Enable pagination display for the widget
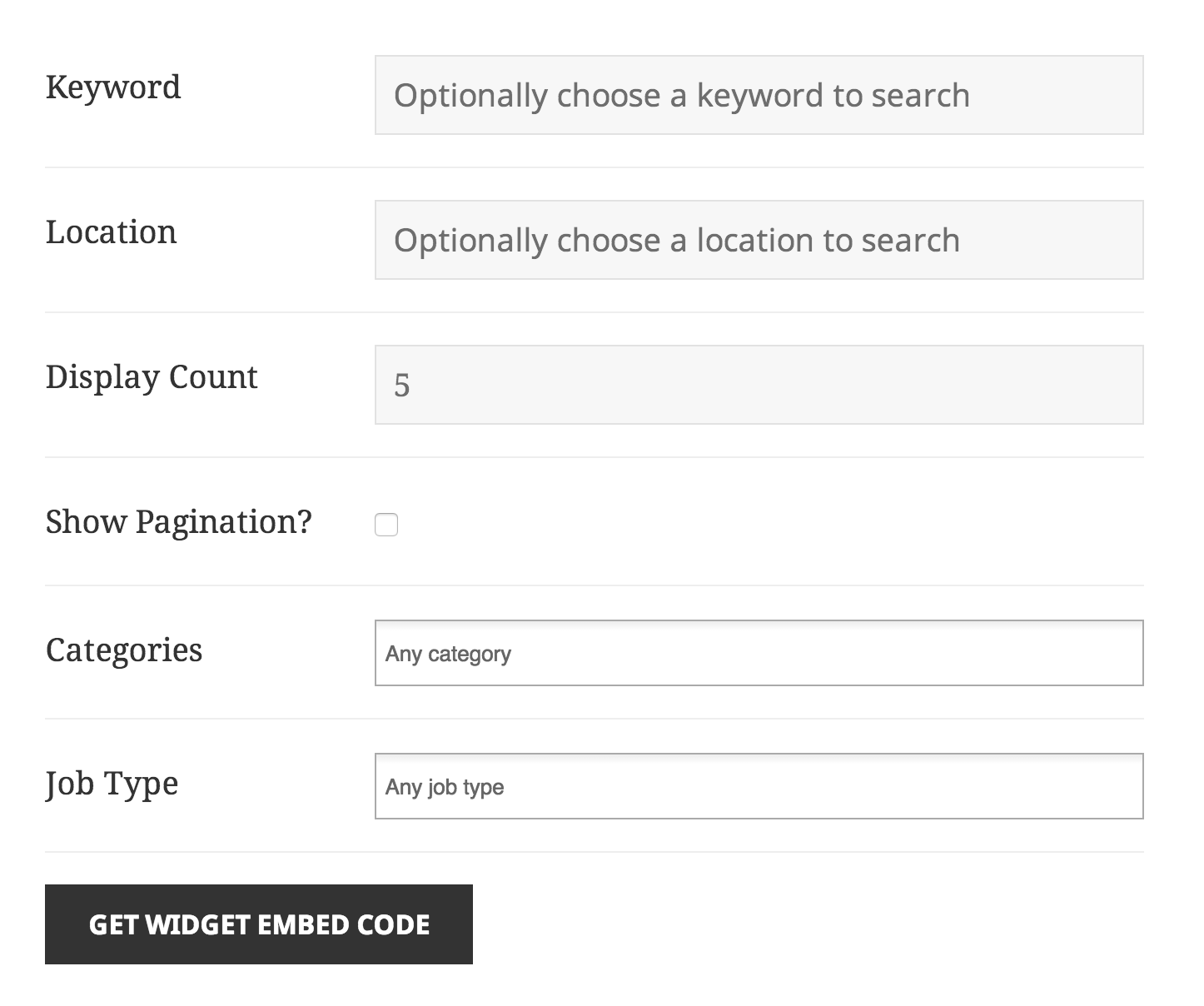 386,525
